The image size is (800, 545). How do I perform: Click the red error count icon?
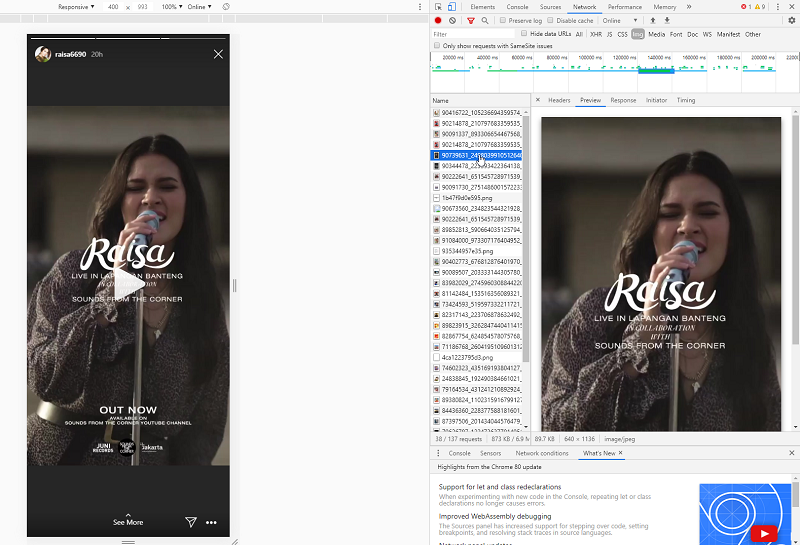(746, 7)
